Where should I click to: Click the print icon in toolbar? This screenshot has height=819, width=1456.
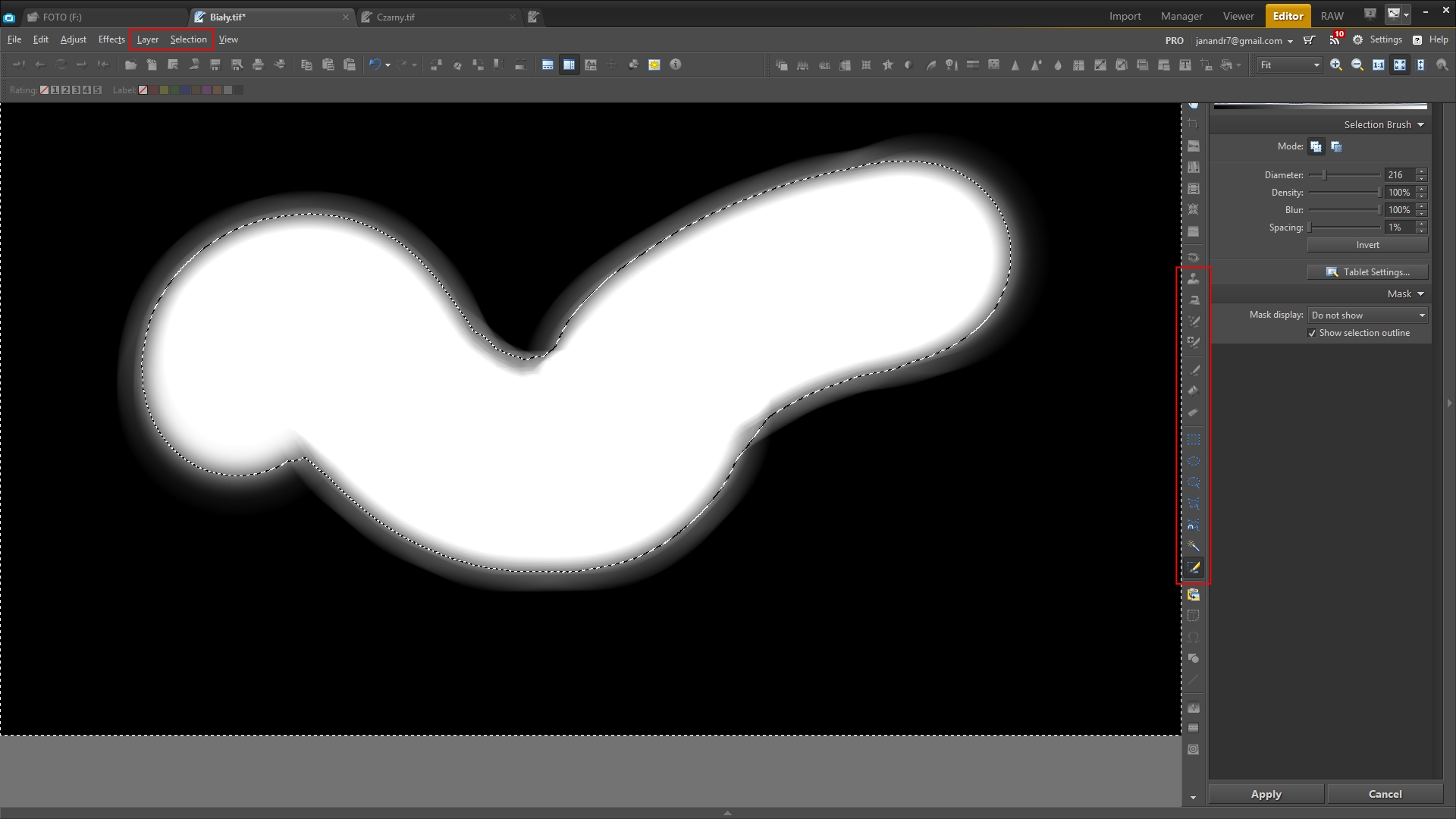coord(258,65)
